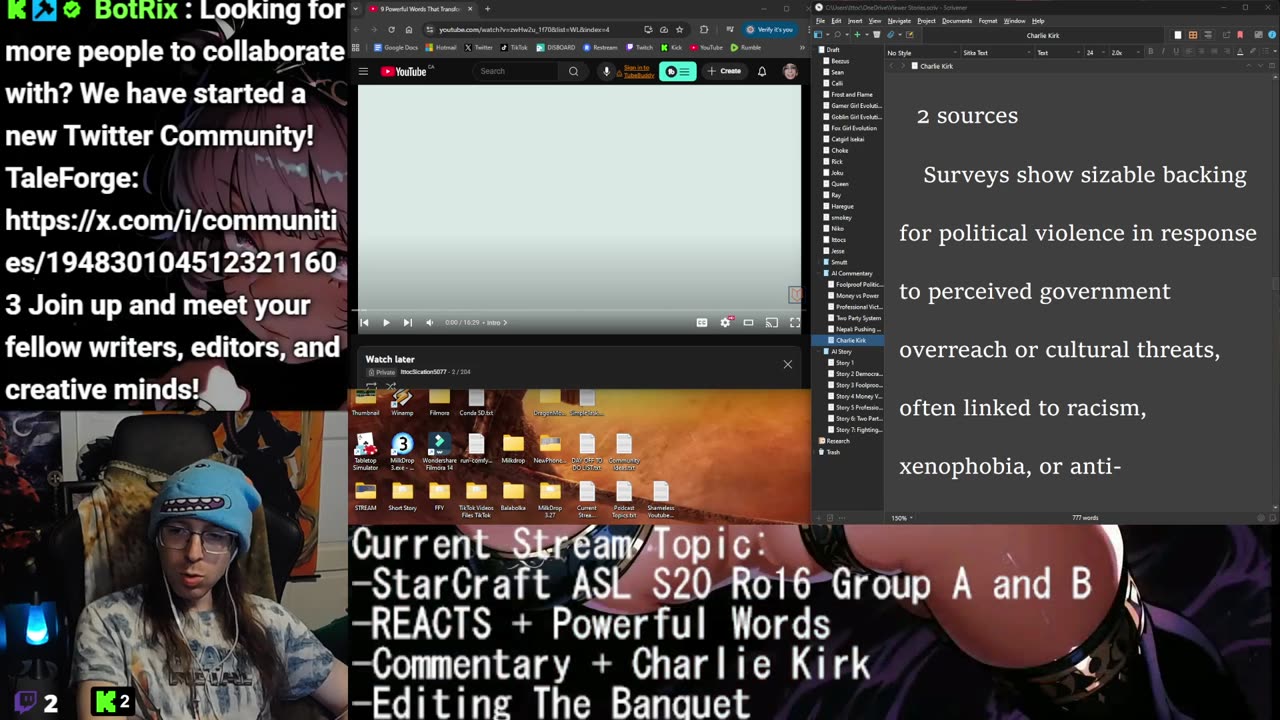Open YouTube player settings gear

coord(725,322)
